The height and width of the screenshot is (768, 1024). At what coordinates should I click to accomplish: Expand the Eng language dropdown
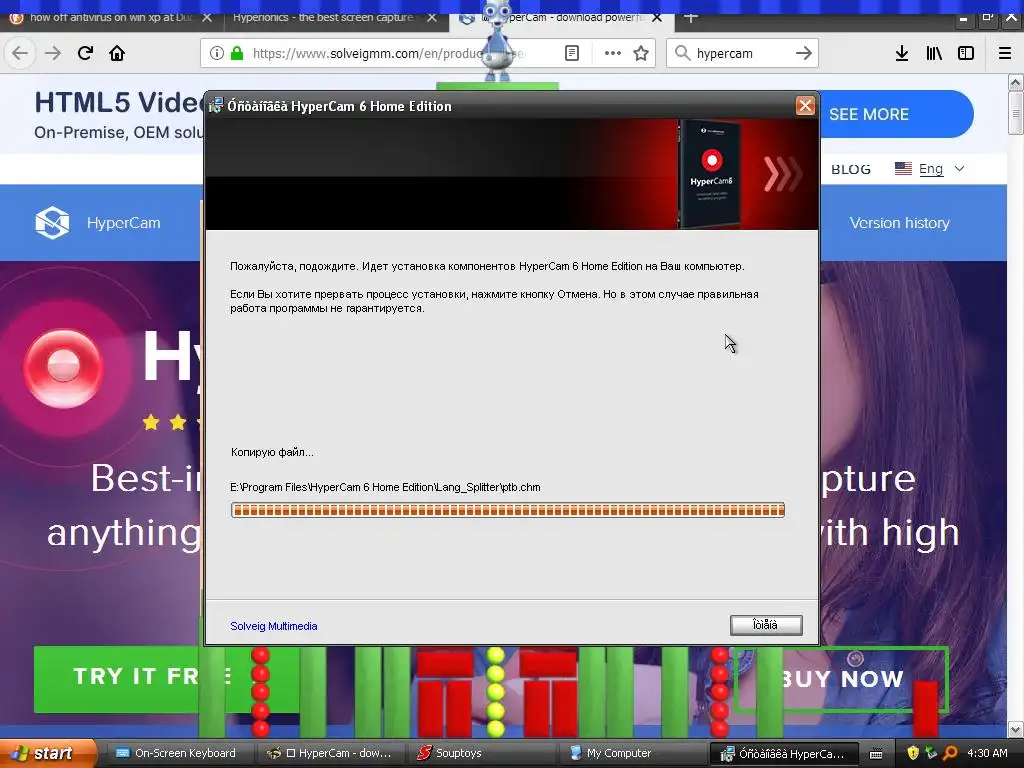pyautogui.click(x=930, y=169)
